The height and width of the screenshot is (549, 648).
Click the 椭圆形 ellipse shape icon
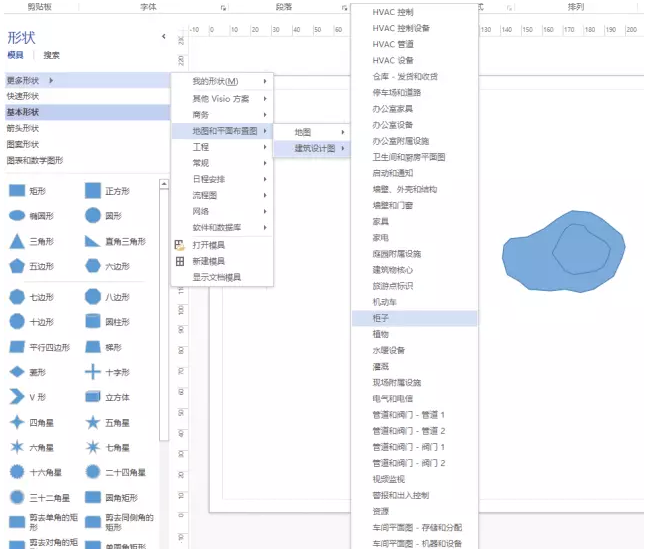pyautogui.click(x=16, y=216)
